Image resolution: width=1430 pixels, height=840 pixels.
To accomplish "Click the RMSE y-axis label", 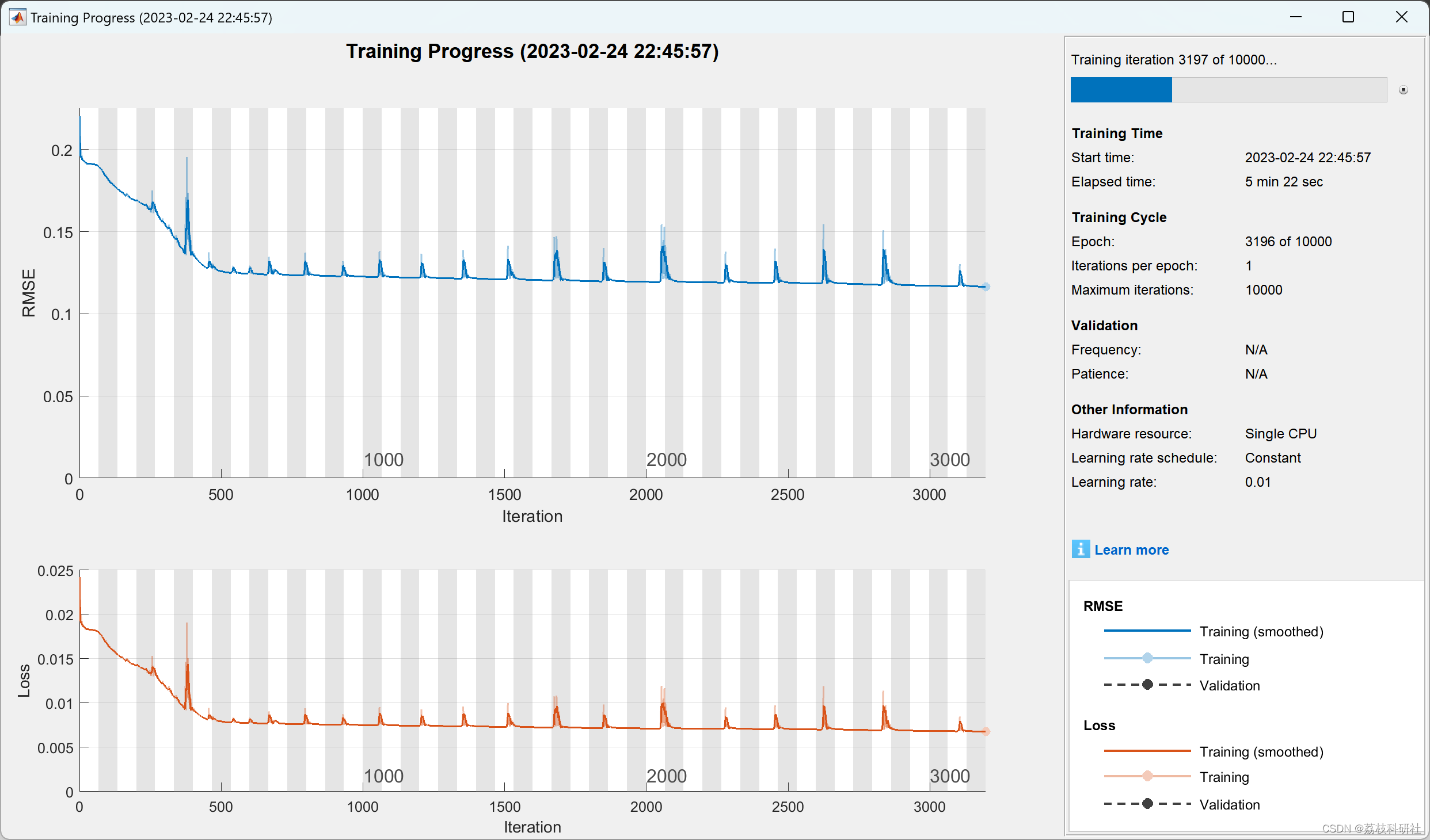I will click(x=28, y=292).
